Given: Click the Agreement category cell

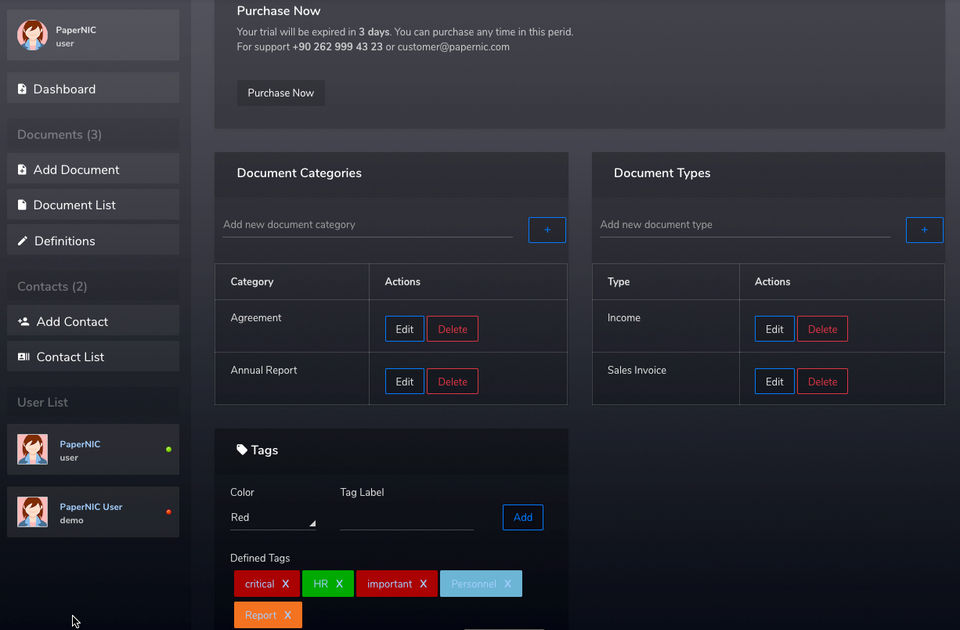Looking at the screenshot, I should pos(292,326).
